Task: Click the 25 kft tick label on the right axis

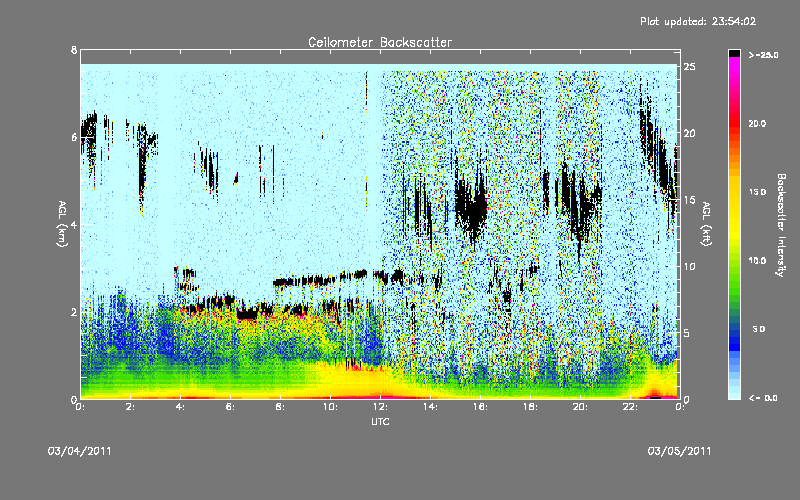Action: (x=690, y=67)
